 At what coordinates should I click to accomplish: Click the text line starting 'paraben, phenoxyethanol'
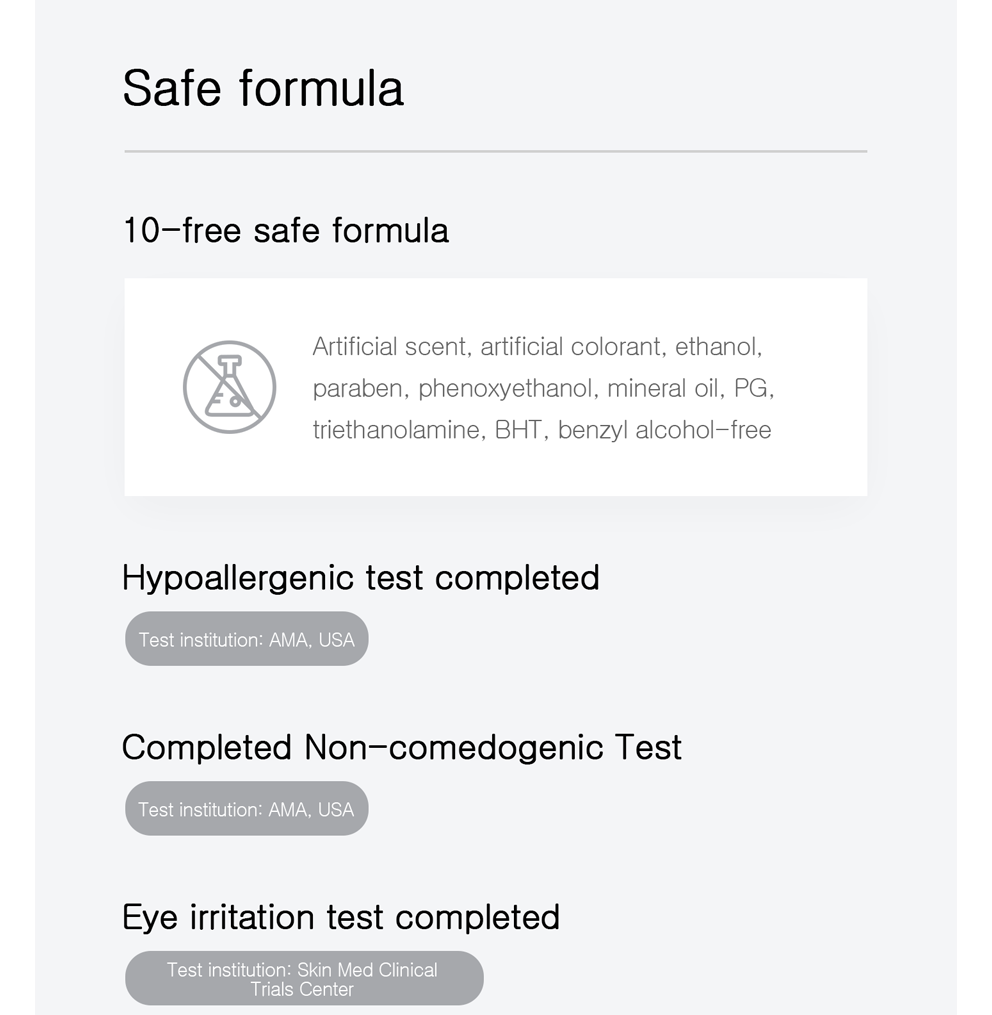[543, 388]
